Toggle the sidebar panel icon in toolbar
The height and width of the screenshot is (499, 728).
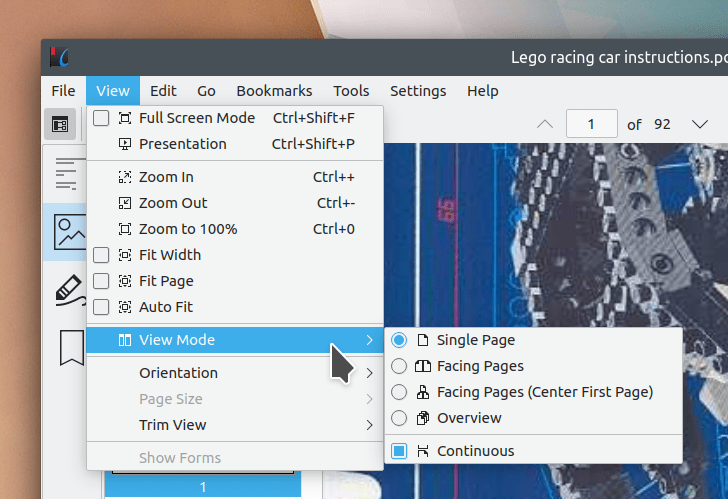point(60,125)
